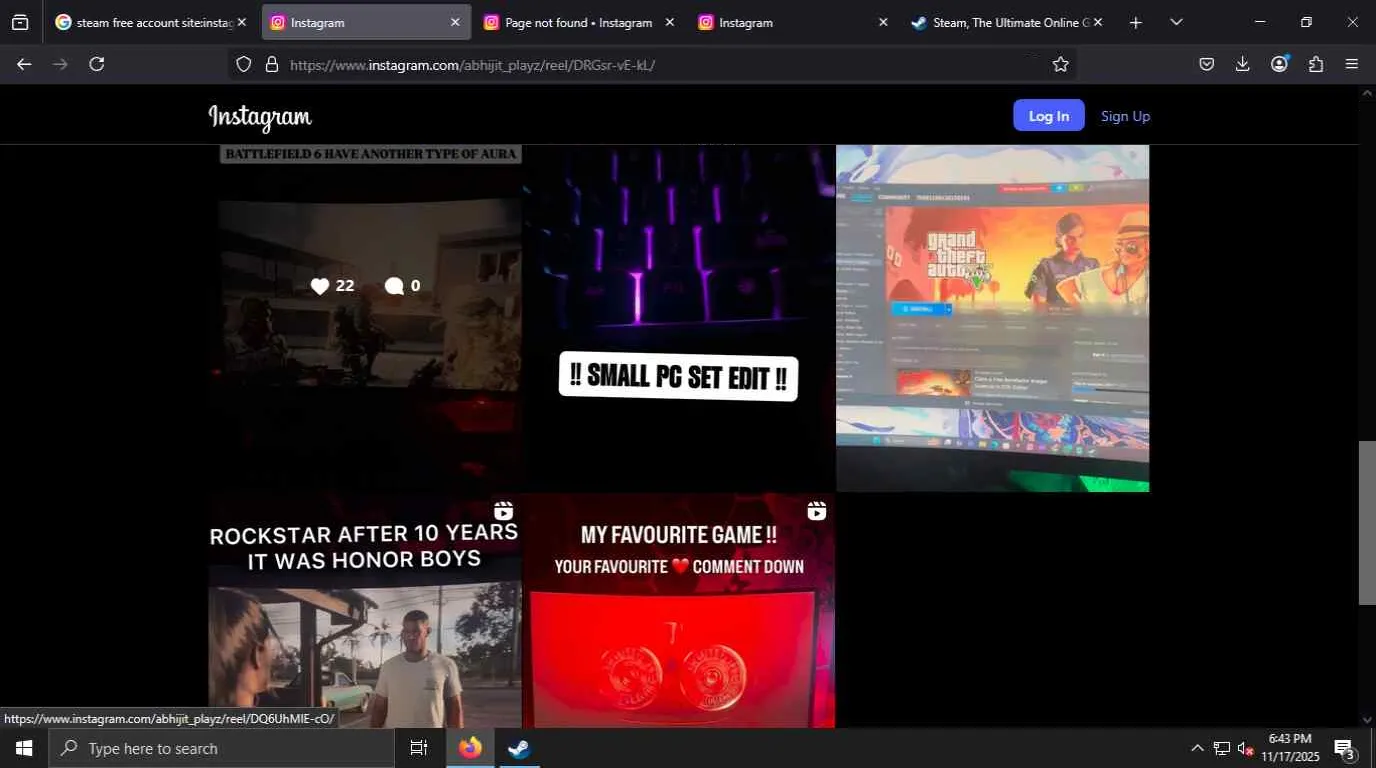Open Firefox View from the tab bar
Image resolution: width=1376 pixels, height=768 pixels.
click(x=20, y=22)
